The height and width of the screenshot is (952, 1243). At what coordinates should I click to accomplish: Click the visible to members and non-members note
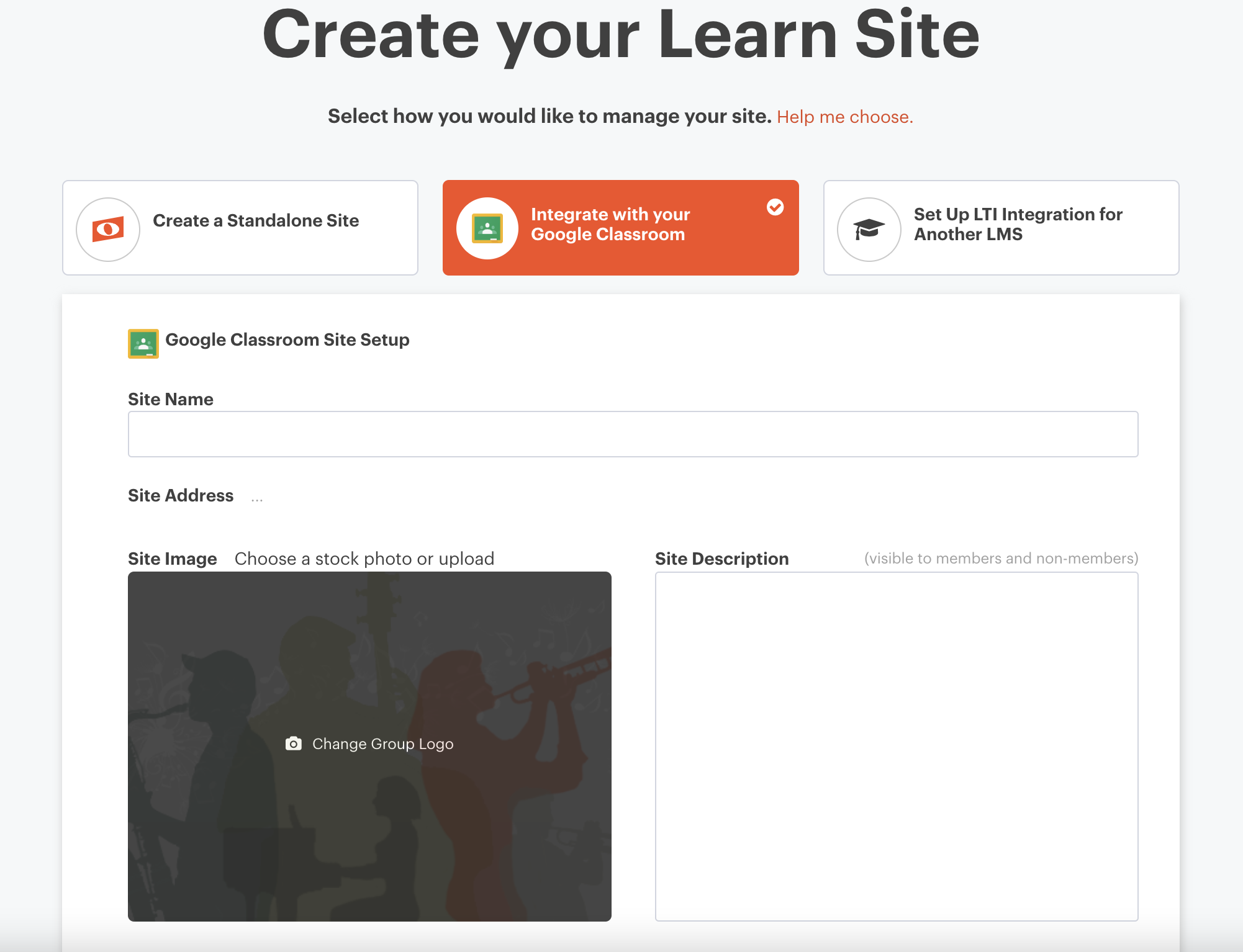(1001, 559)
